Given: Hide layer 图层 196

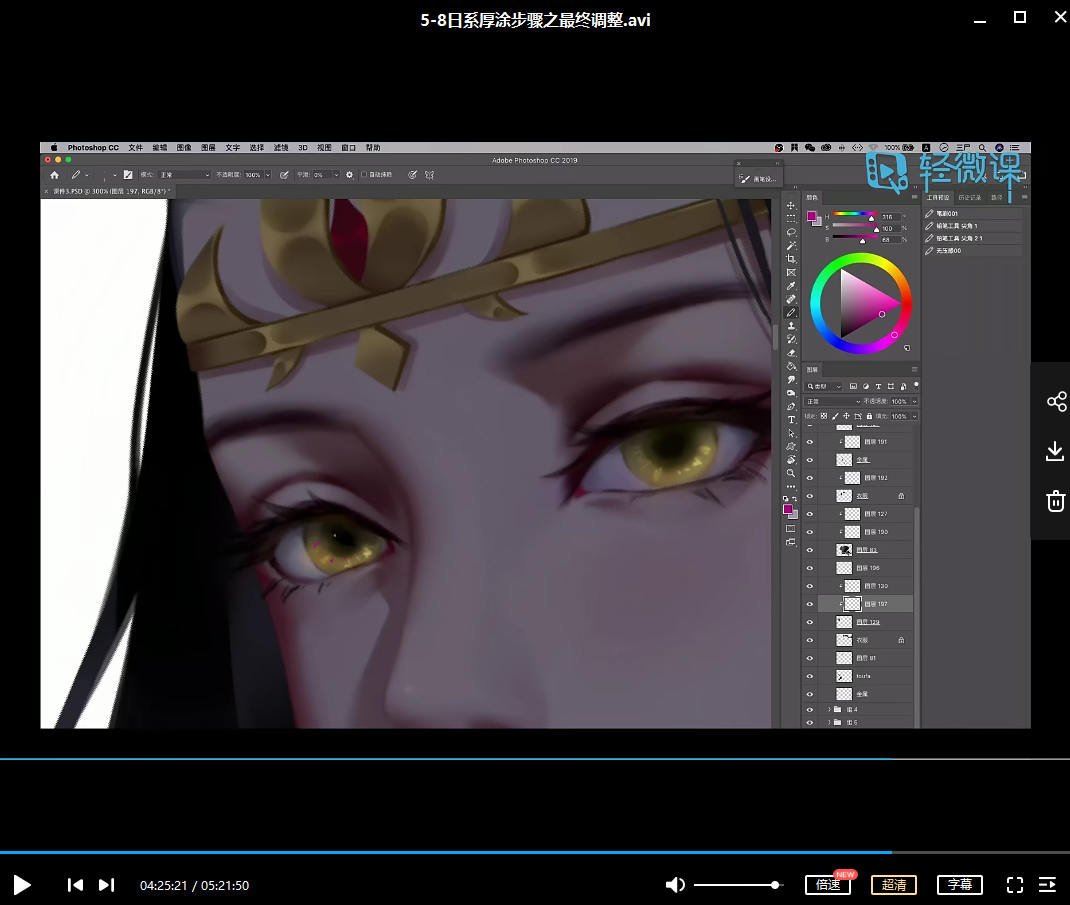Looking at the screenshot, I should click(x=810, y=568).
